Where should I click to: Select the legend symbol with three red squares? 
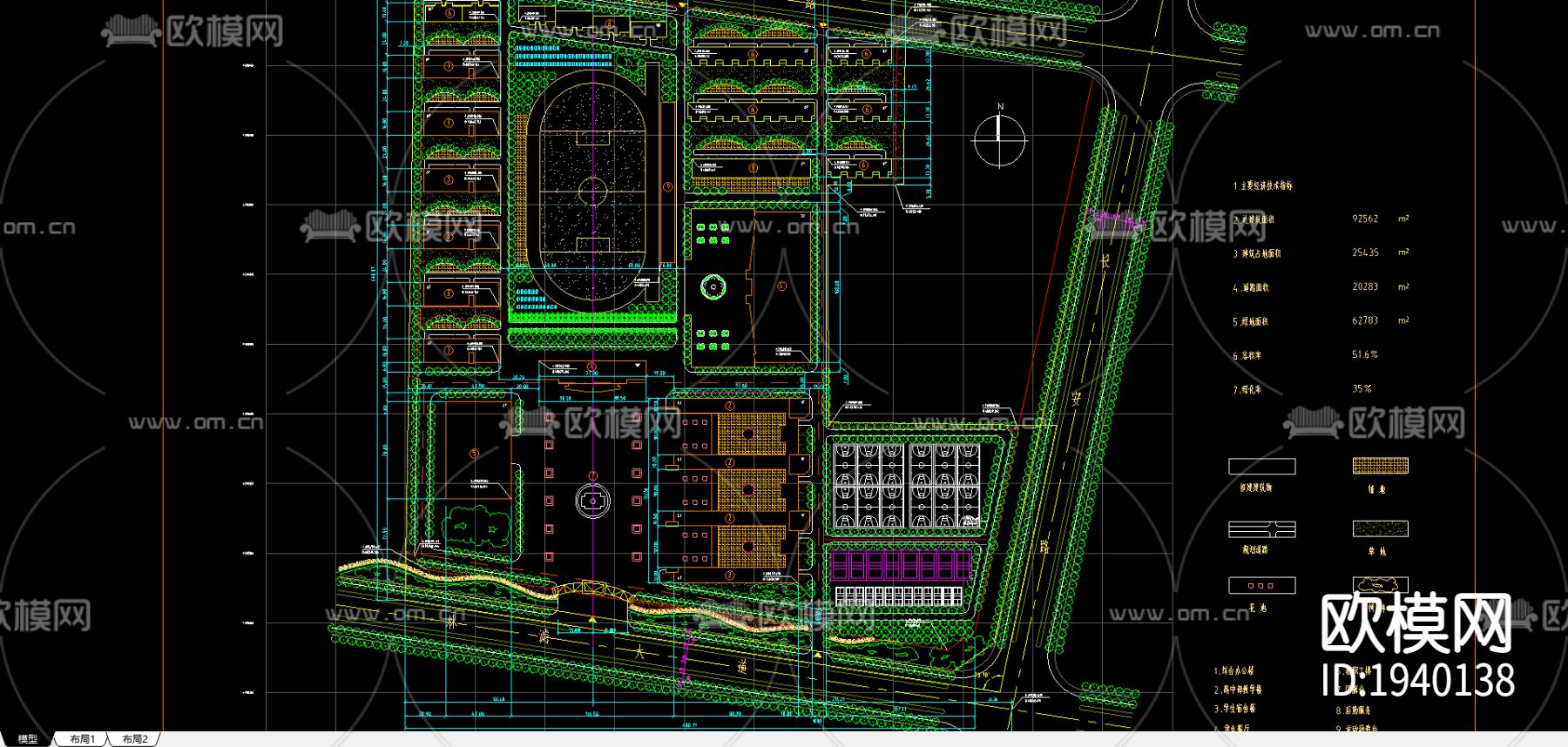1262,585
